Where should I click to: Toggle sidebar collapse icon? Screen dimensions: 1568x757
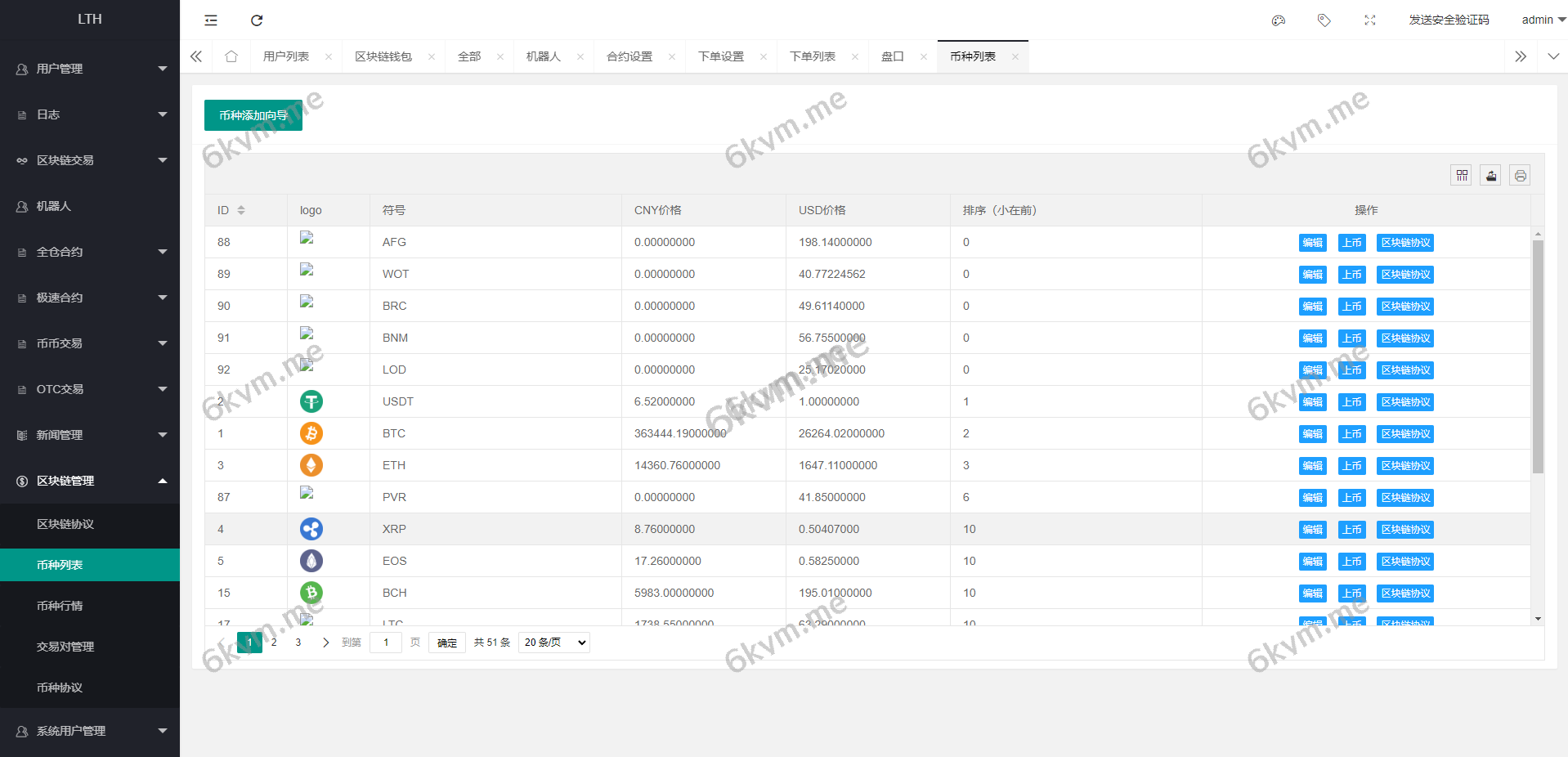click(211, 20)
